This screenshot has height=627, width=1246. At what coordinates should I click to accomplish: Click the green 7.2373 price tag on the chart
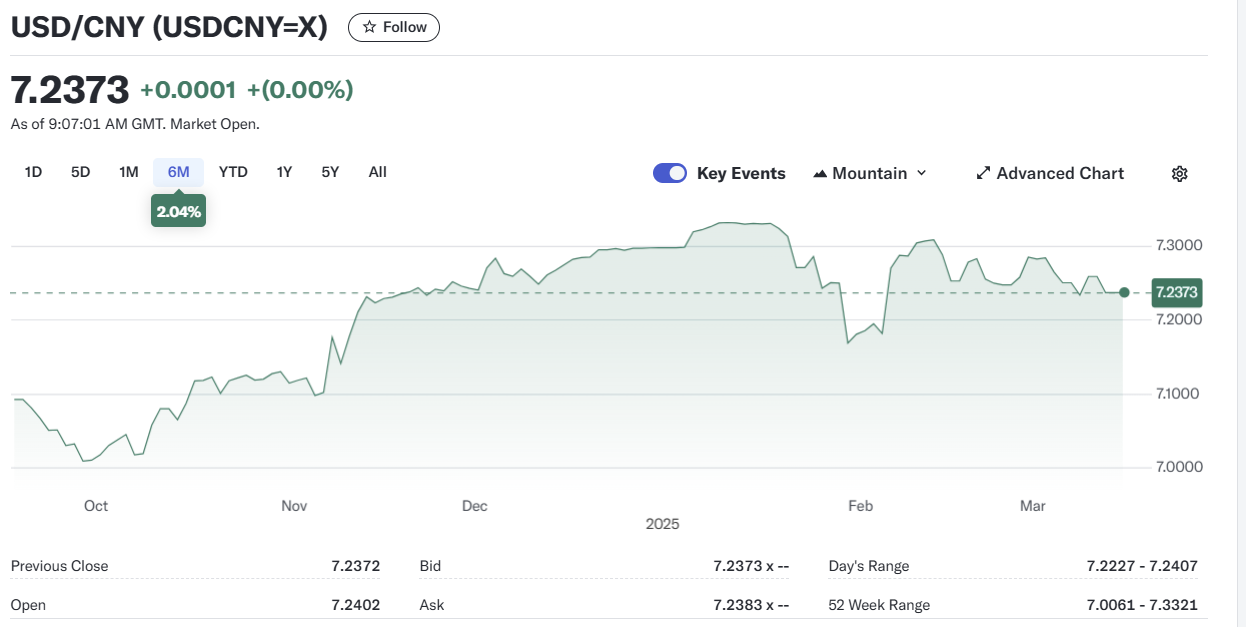point(1176,293)
